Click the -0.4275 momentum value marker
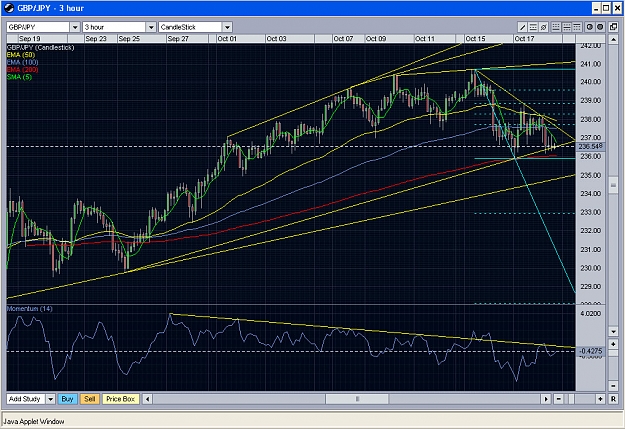Image resolution: width=625 pixels, height=429 pixels. click(x=590, y=351)
